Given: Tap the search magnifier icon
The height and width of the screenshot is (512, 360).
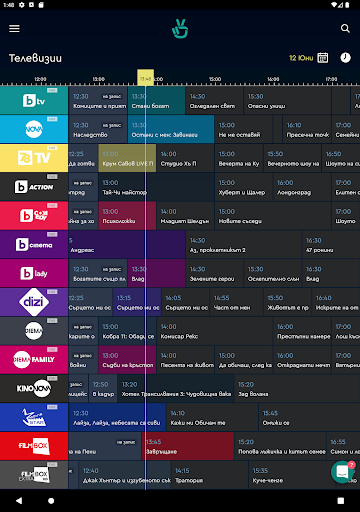Looking at the screenshot, I should click(x=345, y=29).
